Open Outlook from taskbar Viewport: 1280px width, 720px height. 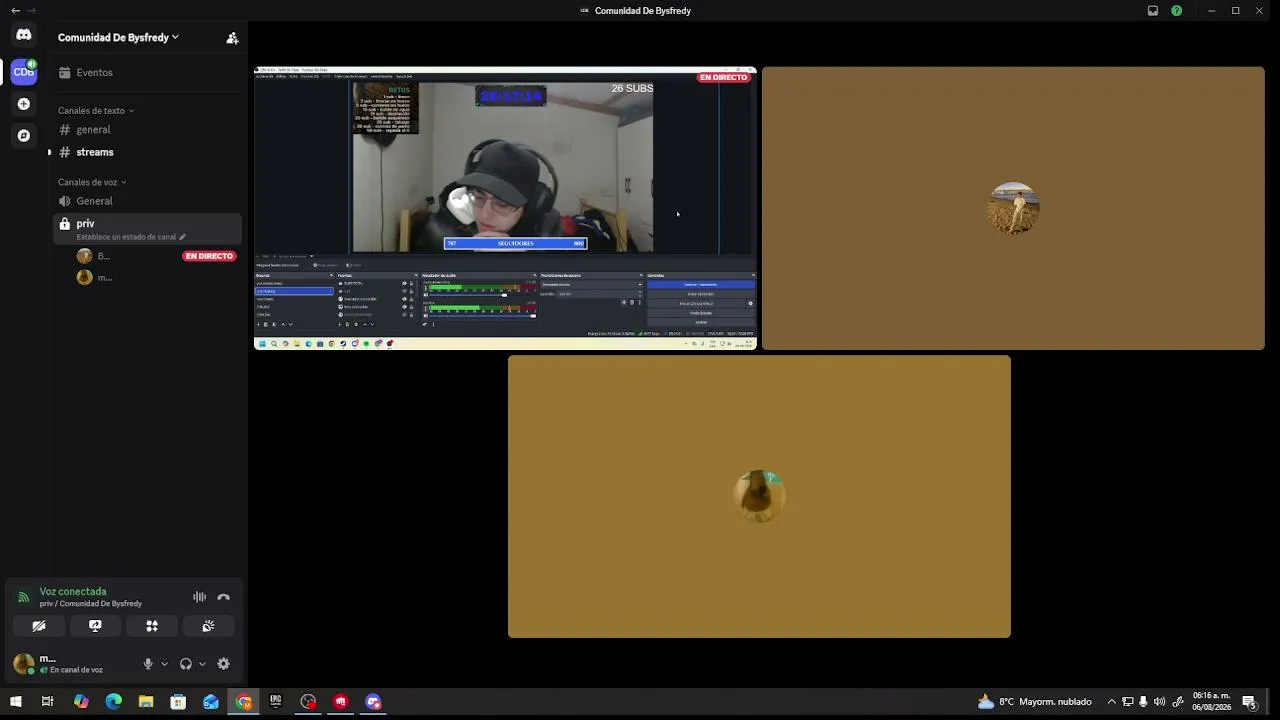[x=211, y=702]
